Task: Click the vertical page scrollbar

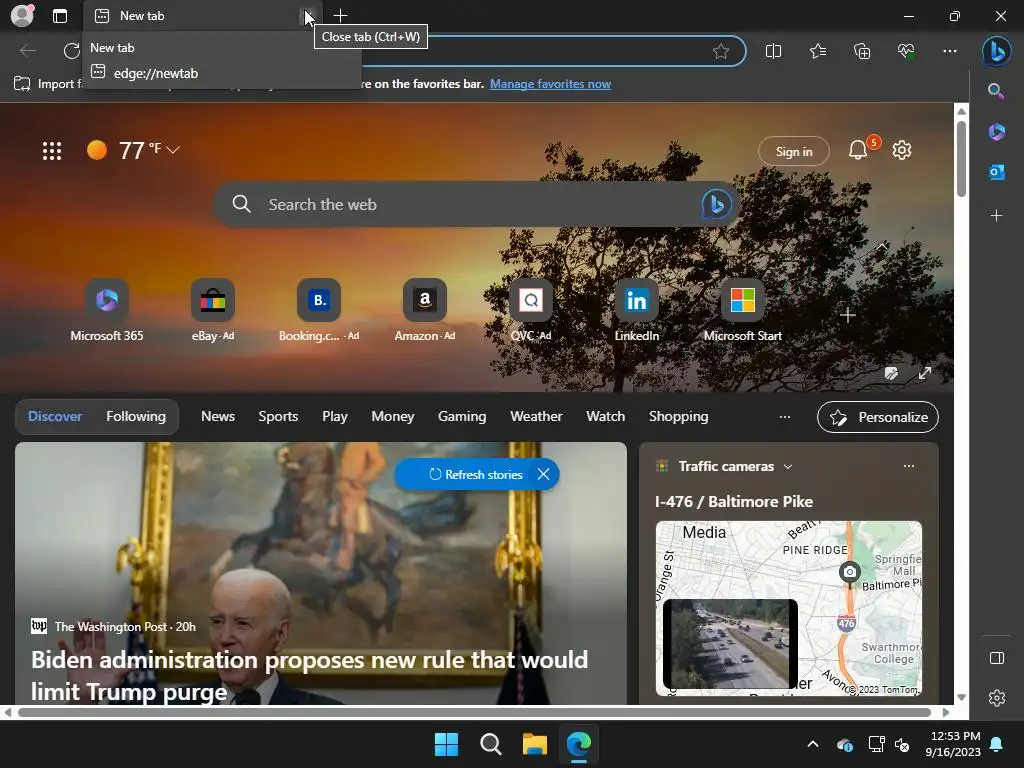Action: click(961, 159)
